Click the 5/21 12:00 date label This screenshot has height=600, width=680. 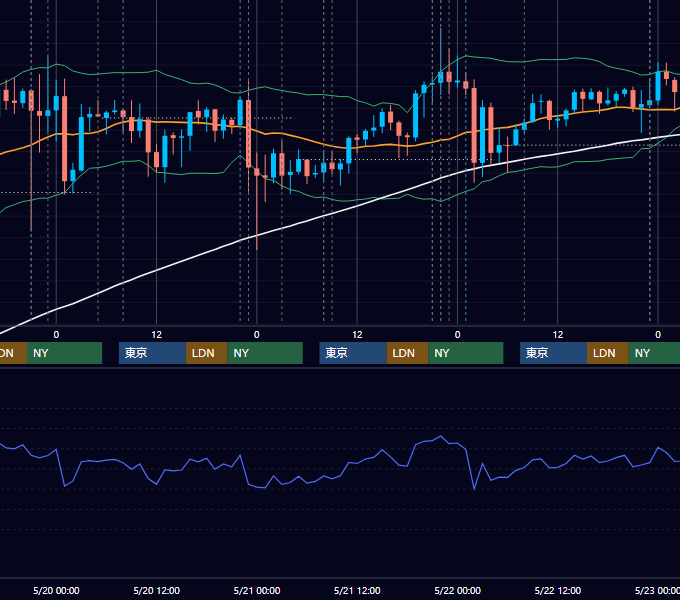point(357,590)
